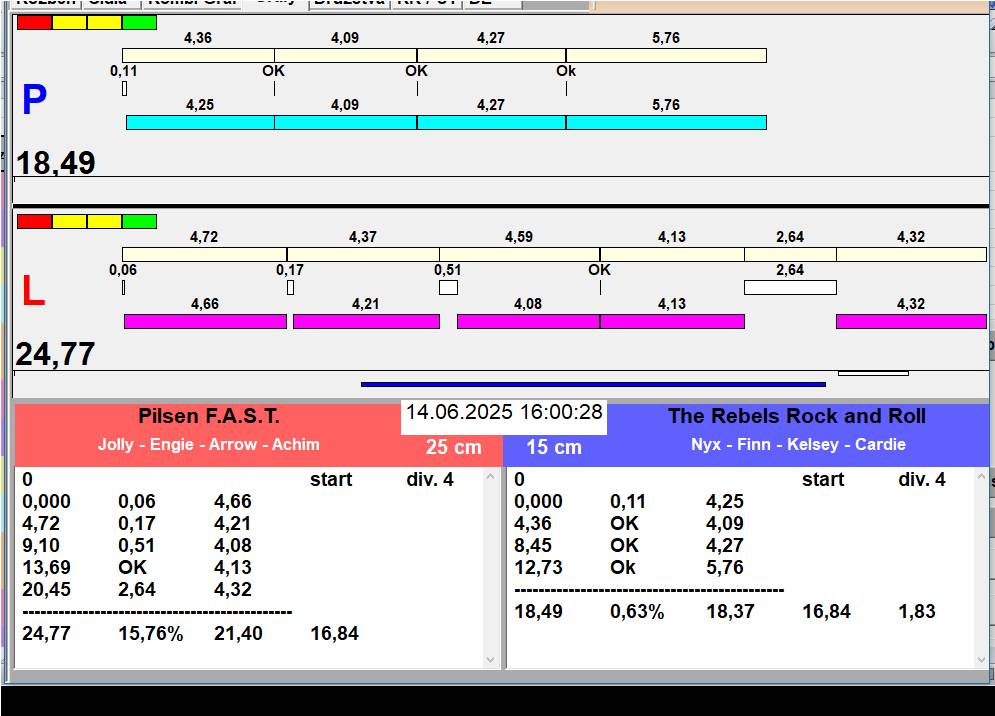Click the dark blue horizontal bar below lanes
Viewport: 995px width, 716px height.
(593, 384)
